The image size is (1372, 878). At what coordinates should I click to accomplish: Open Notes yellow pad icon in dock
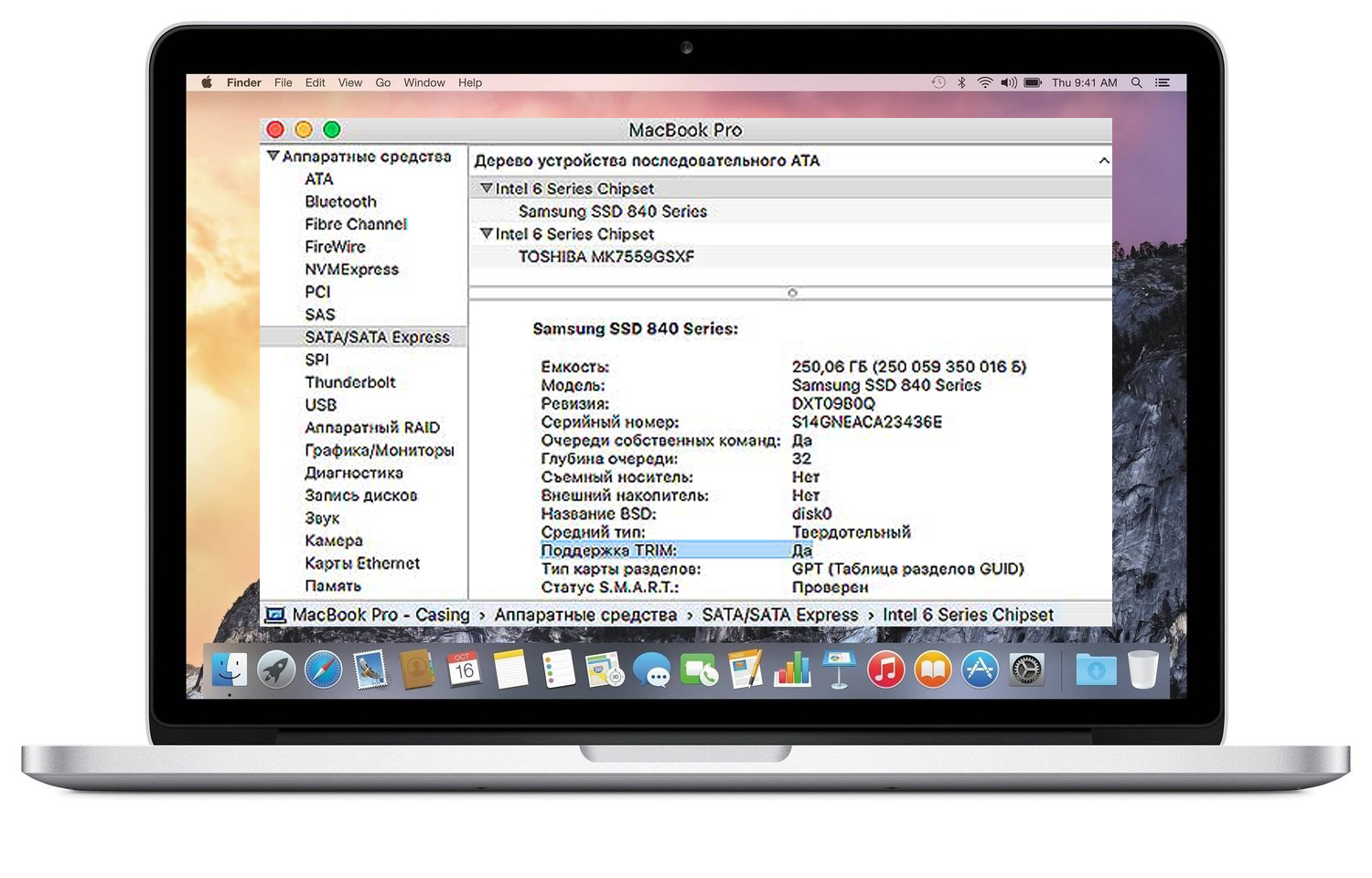[511, 670]
